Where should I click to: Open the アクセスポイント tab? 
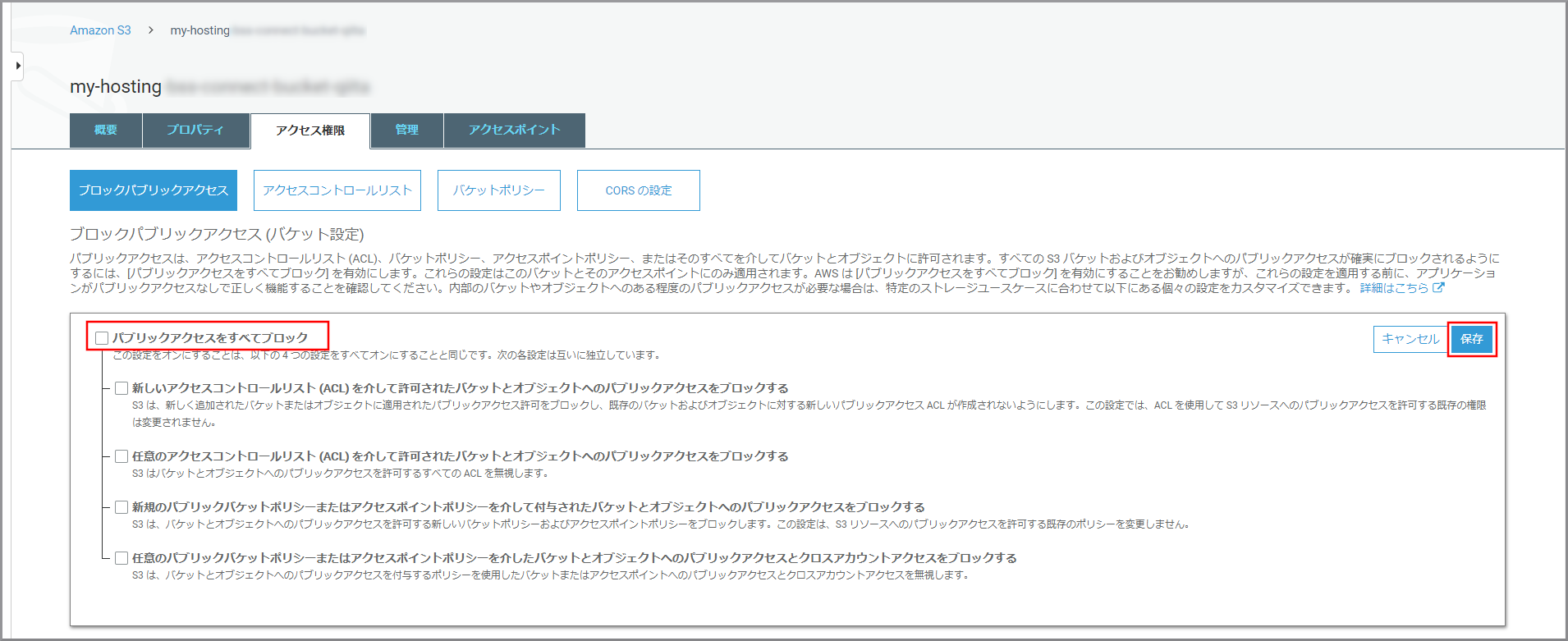point(515,130)
